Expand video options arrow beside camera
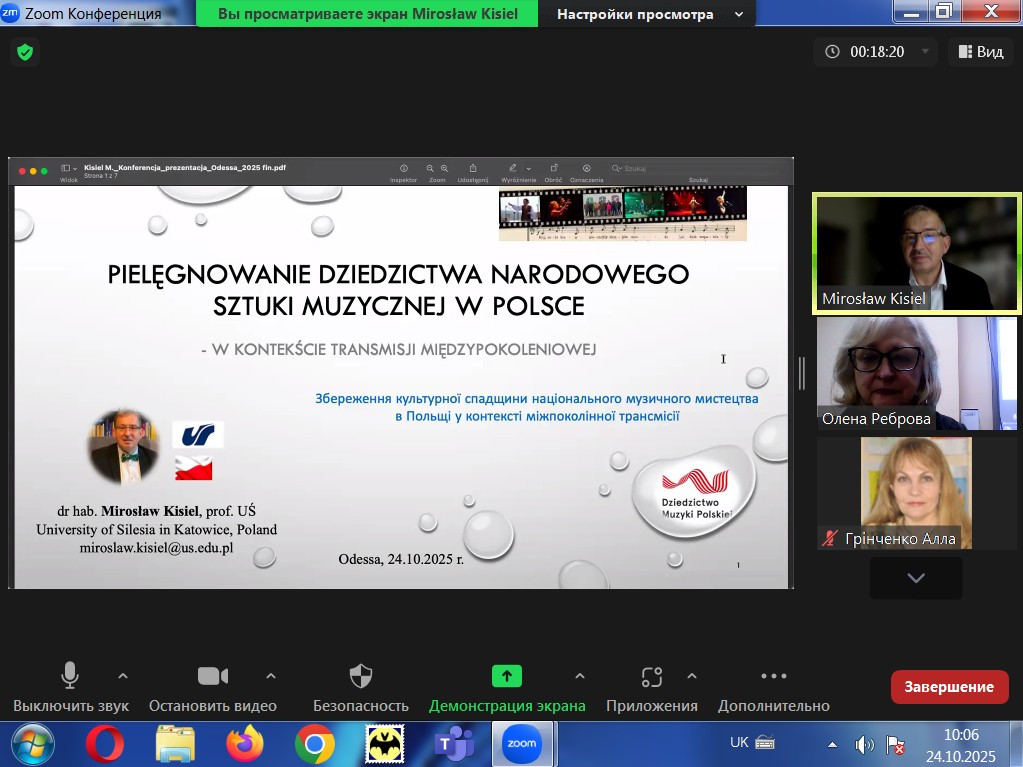The width and height of the screenshot is (1023, 767). coord(271,675)
